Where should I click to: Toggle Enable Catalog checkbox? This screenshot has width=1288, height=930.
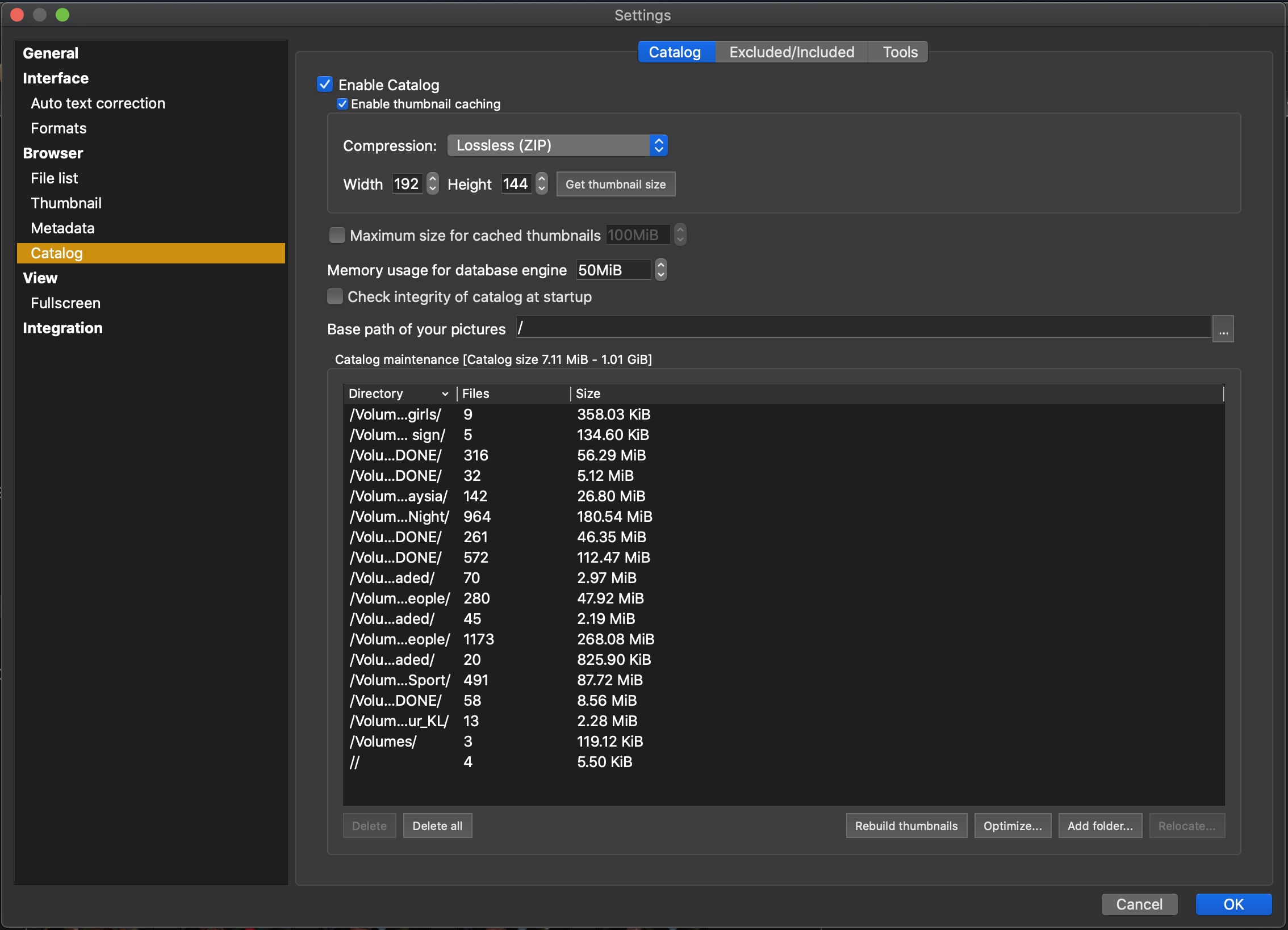325,85
